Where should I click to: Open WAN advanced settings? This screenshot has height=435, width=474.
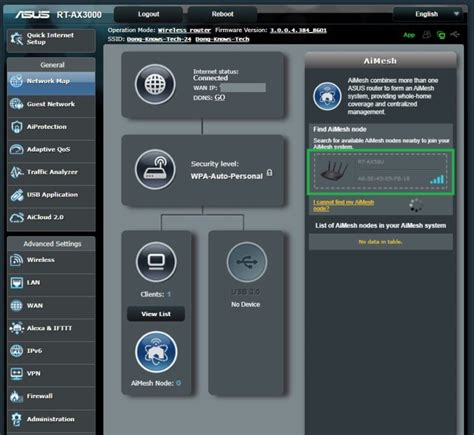51,307
